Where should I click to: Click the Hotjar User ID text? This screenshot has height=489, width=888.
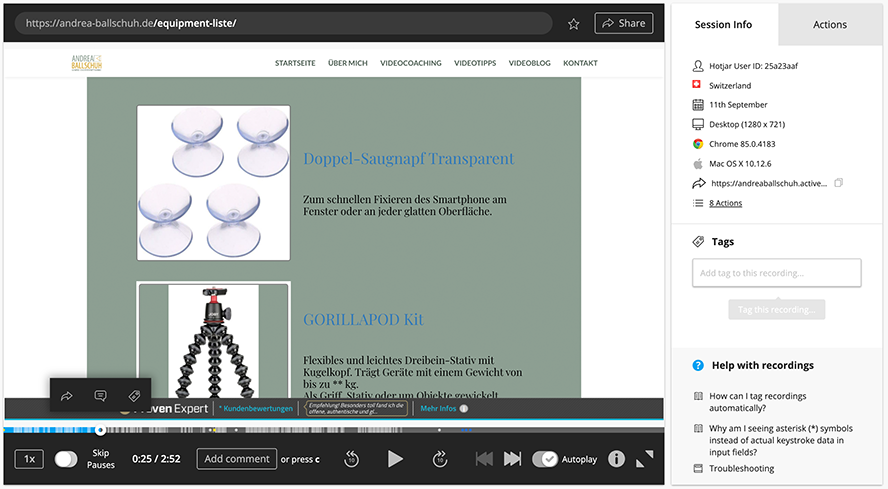point(753,66)
